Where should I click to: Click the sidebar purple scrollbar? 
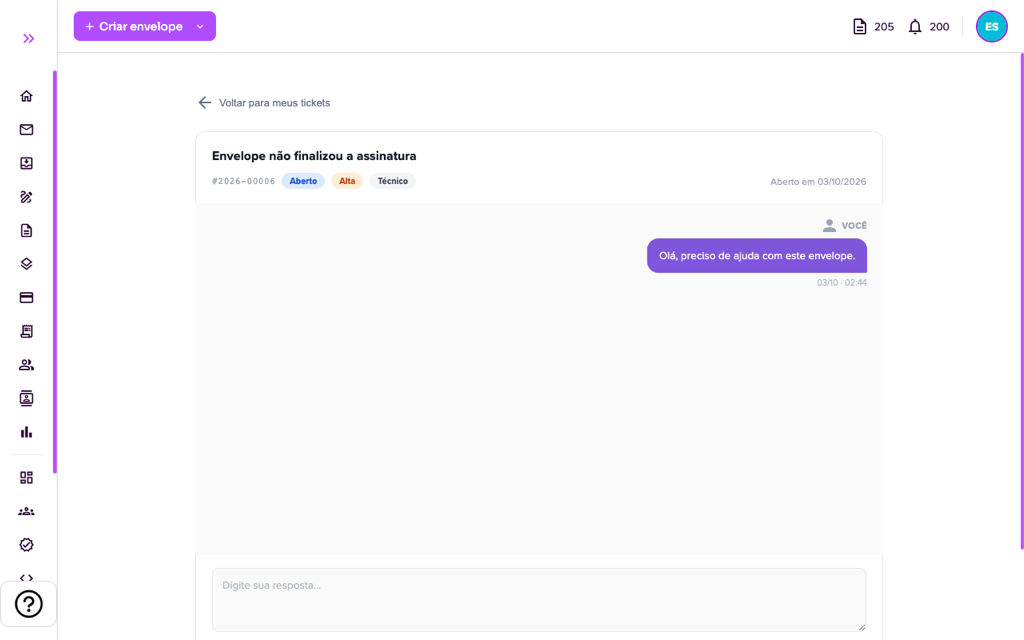pyautogui.click(x=55, y=272)
